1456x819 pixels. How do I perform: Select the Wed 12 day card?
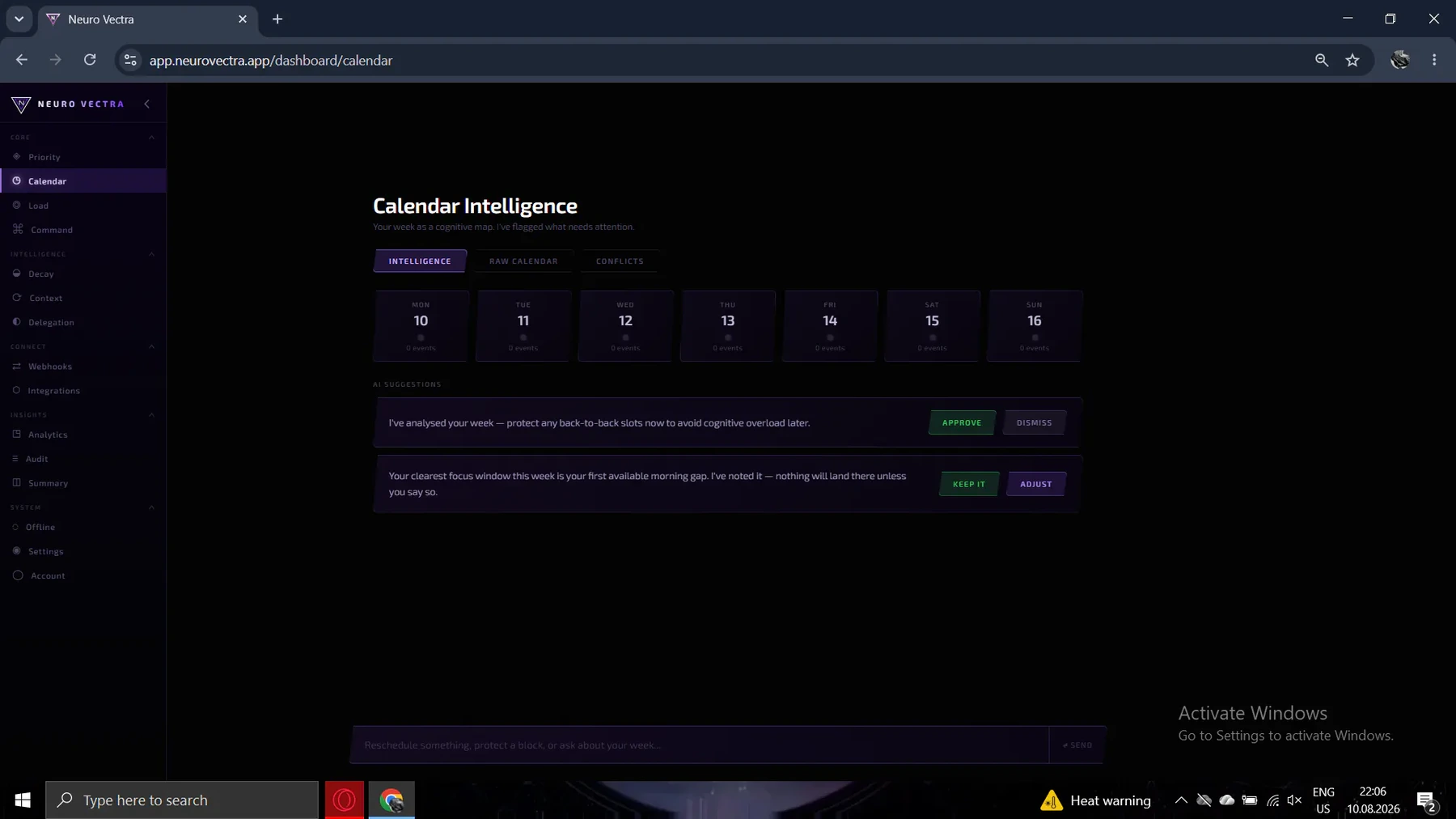pos(625,326)
